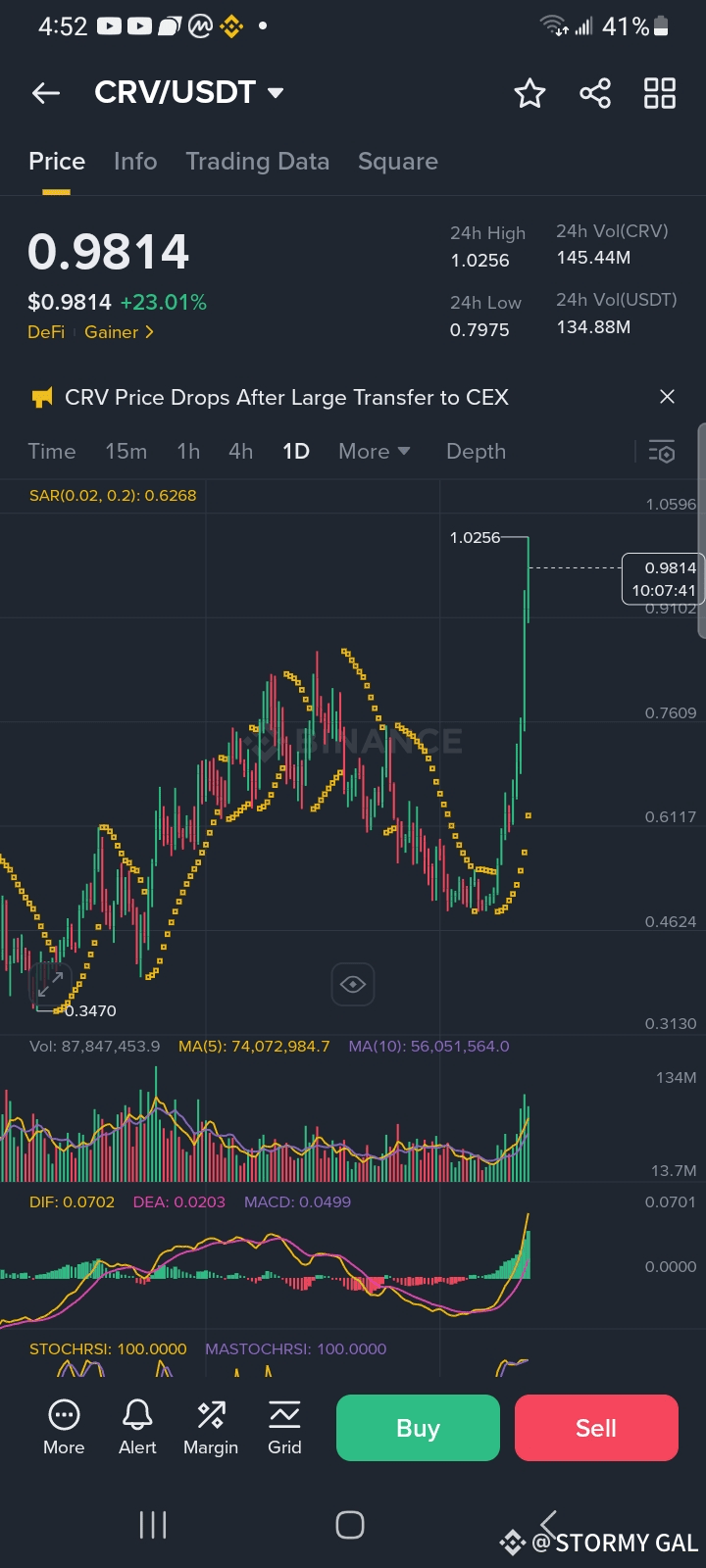Viewport: 706px width, 1568px height.
Task: Go back with the left arrow
Action: (x=46, y=93)
